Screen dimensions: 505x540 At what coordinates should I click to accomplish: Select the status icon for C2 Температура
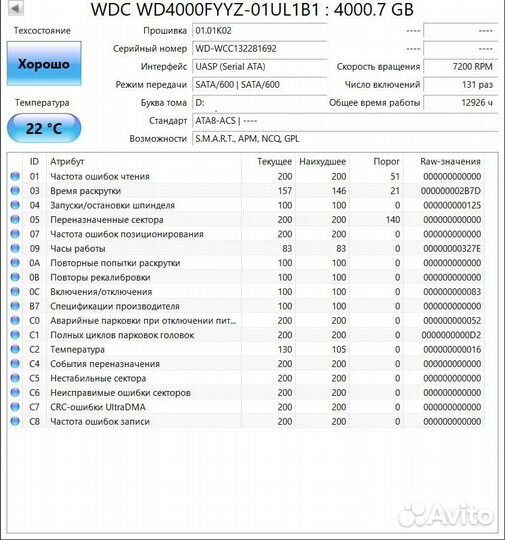[15, 349]
